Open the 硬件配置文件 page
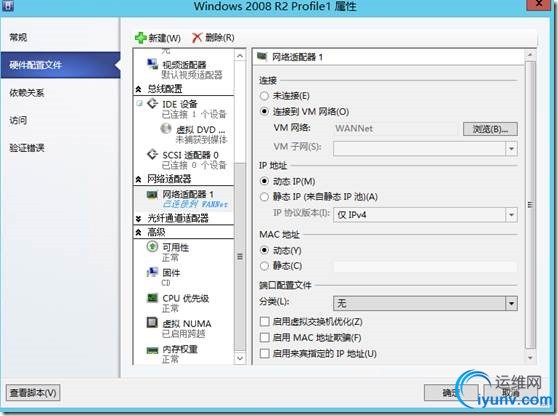The width and height of the screenshot is (558, 416). 60,65
